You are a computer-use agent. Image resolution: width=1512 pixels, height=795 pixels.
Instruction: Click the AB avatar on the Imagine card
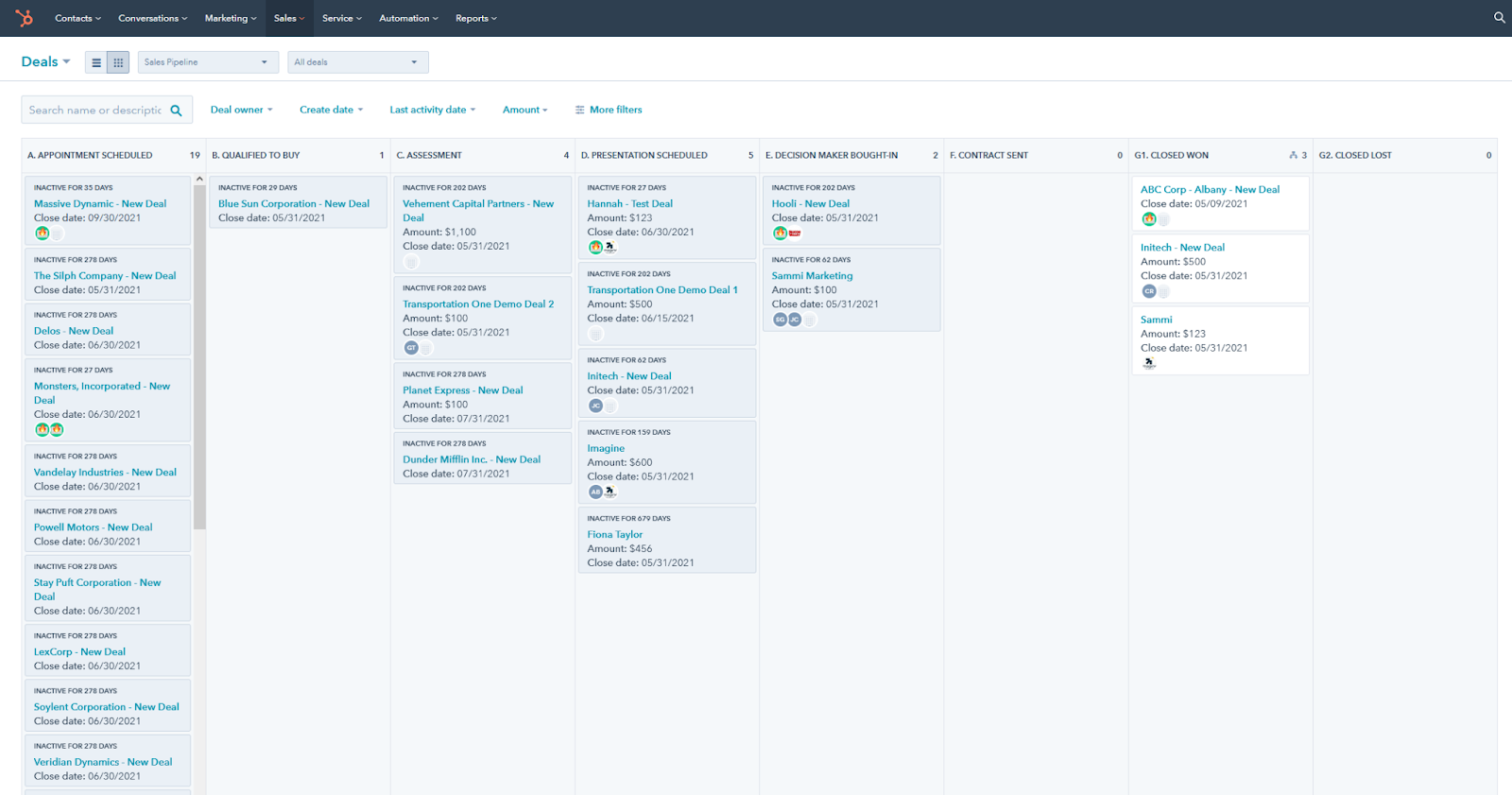[x=595, y=492]
